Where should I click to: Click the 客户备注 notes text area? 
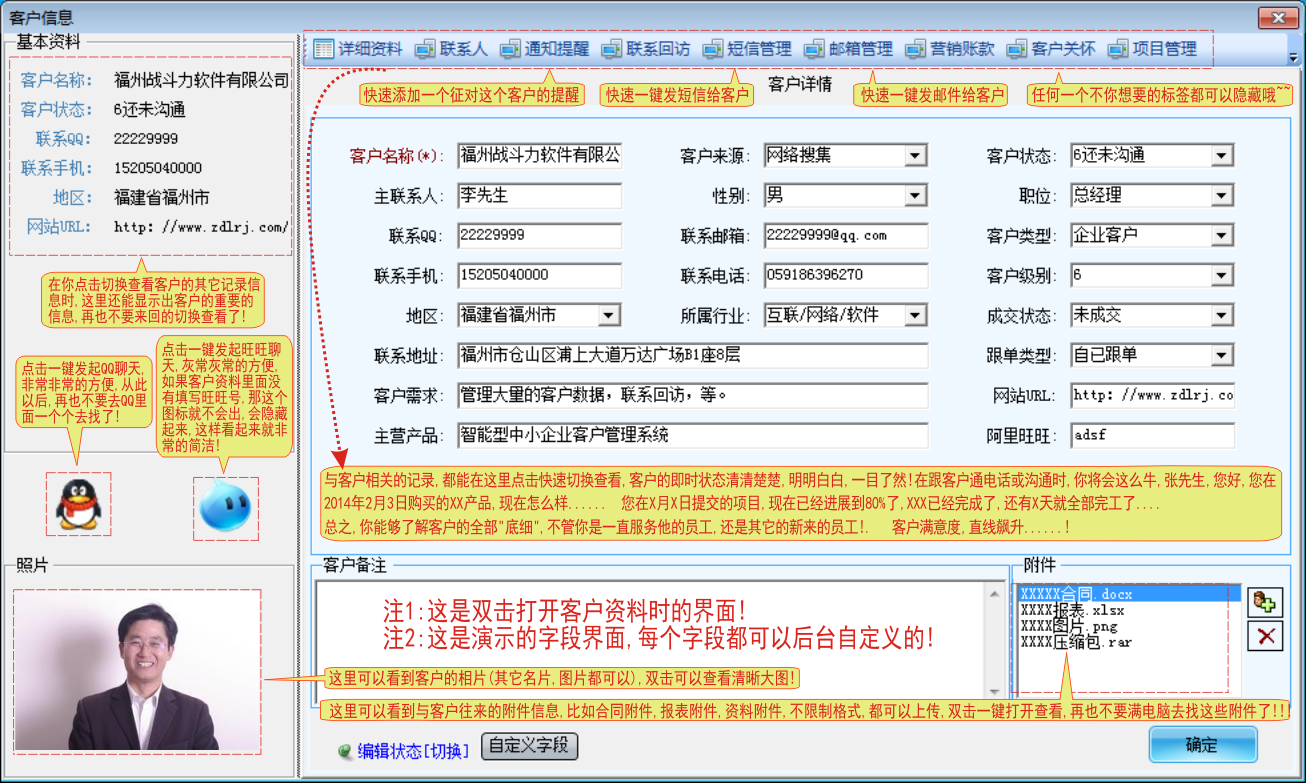(661, 640)
